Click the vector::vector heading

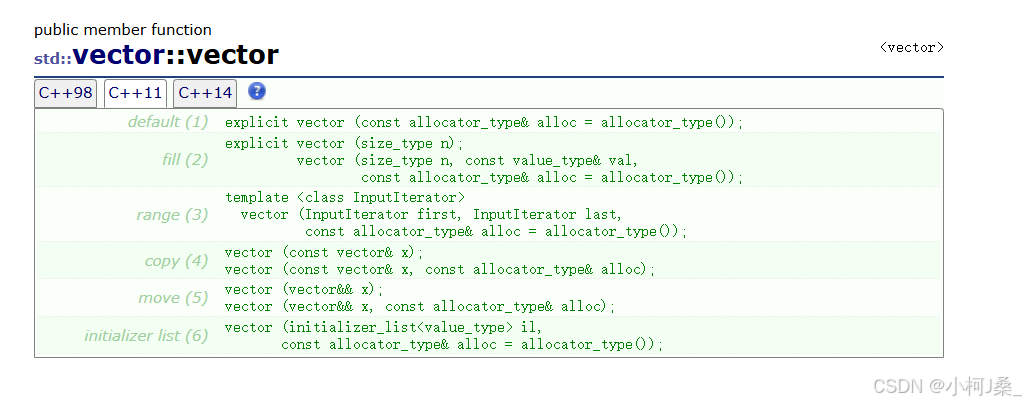(175, 55)
